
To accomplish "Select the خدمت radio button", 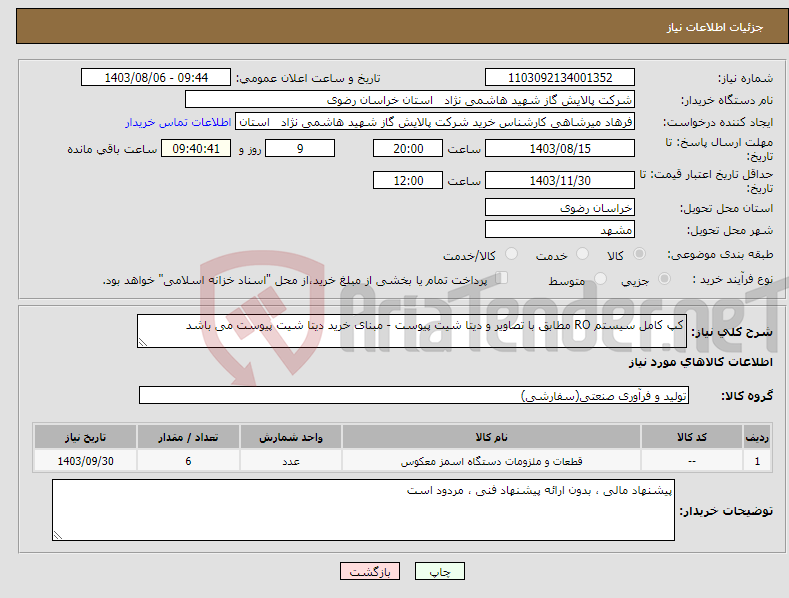I will pyautogui.click(x=582, y=254).
